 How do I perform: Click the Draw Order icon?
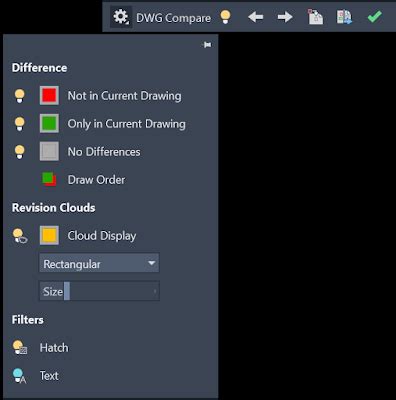click(x=49, y=179)
